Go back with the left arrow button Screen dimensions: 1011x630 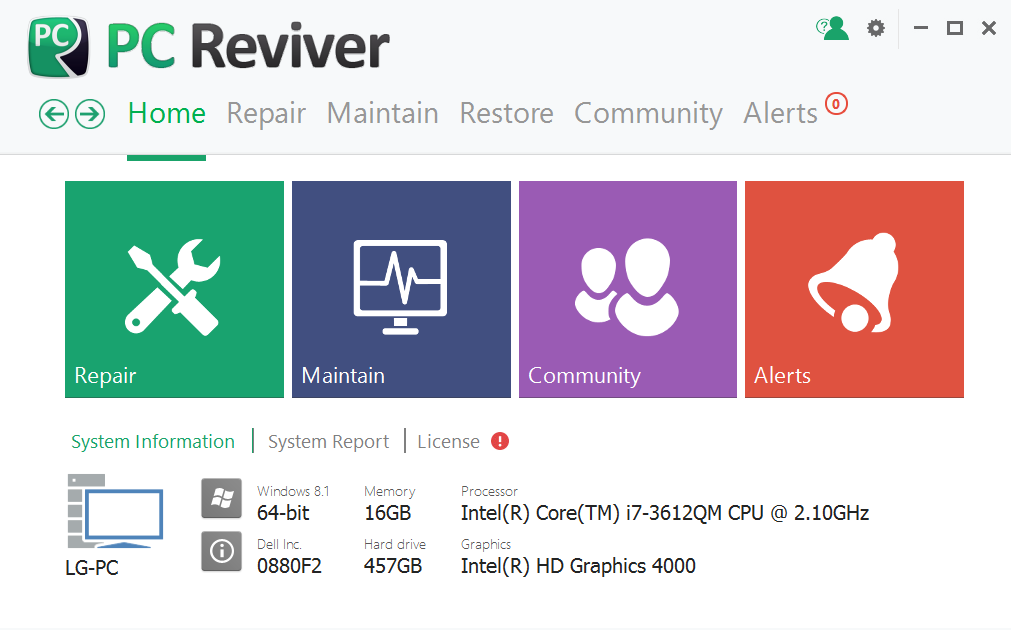[54, 114]
